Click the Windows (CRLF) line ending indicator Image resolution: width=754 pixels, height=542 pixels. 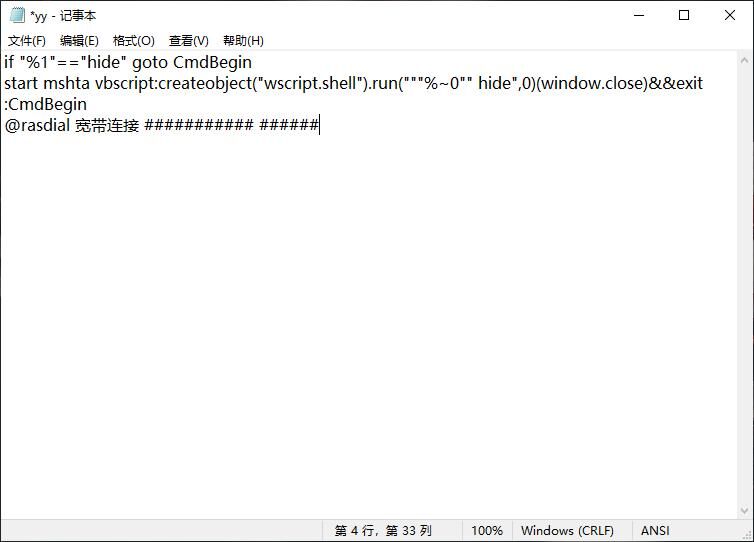point(567,531)
